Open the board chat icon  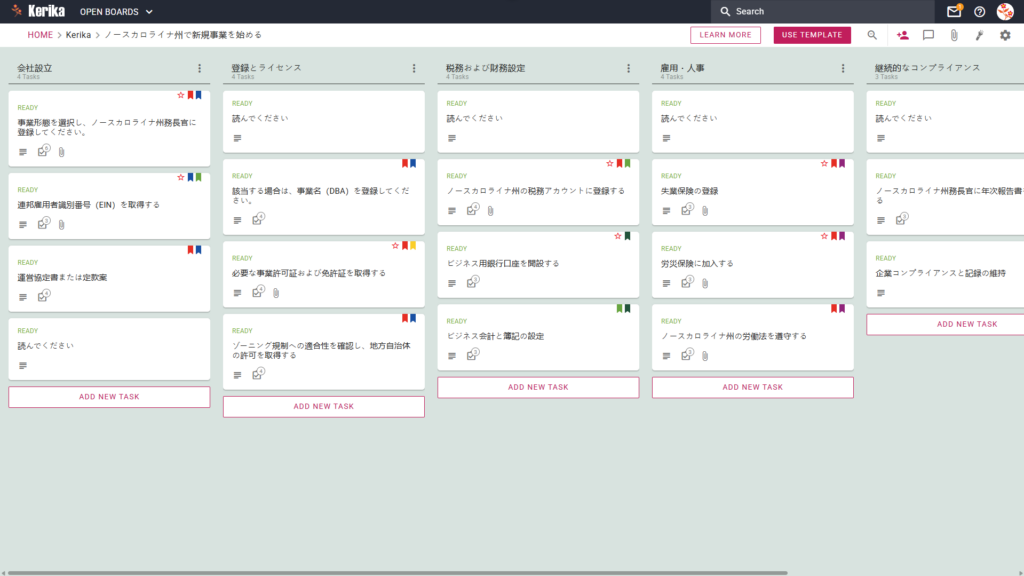[928, 35]
